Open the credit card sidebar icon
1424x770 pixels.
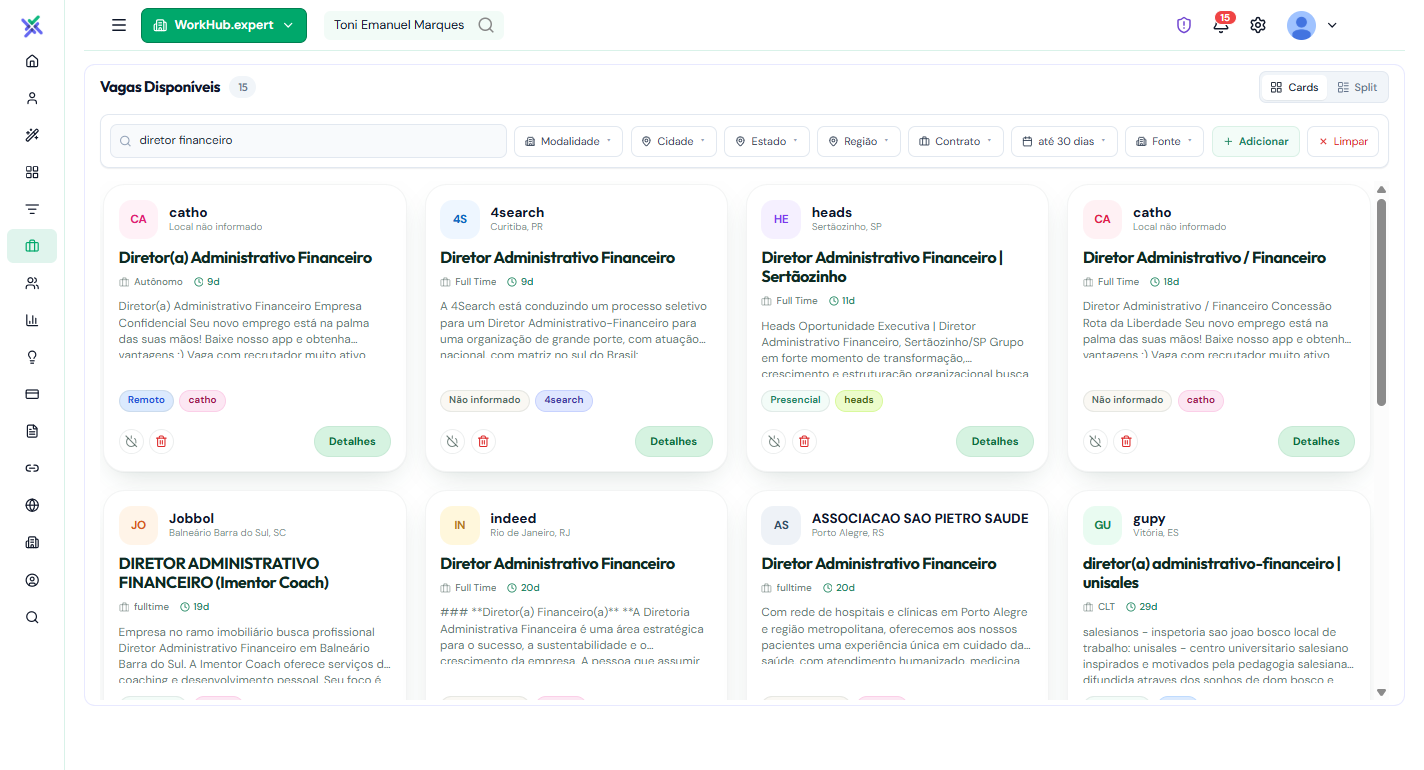32,394
